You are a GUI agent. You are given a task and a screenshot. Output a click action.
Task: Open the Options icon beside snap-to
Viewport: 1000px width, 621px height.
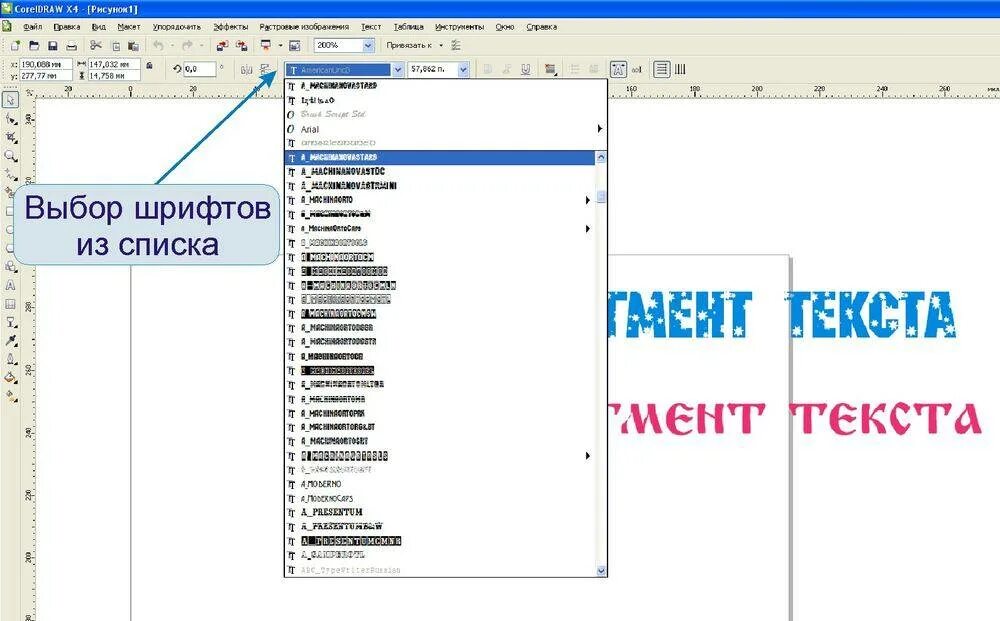(455, 45)
